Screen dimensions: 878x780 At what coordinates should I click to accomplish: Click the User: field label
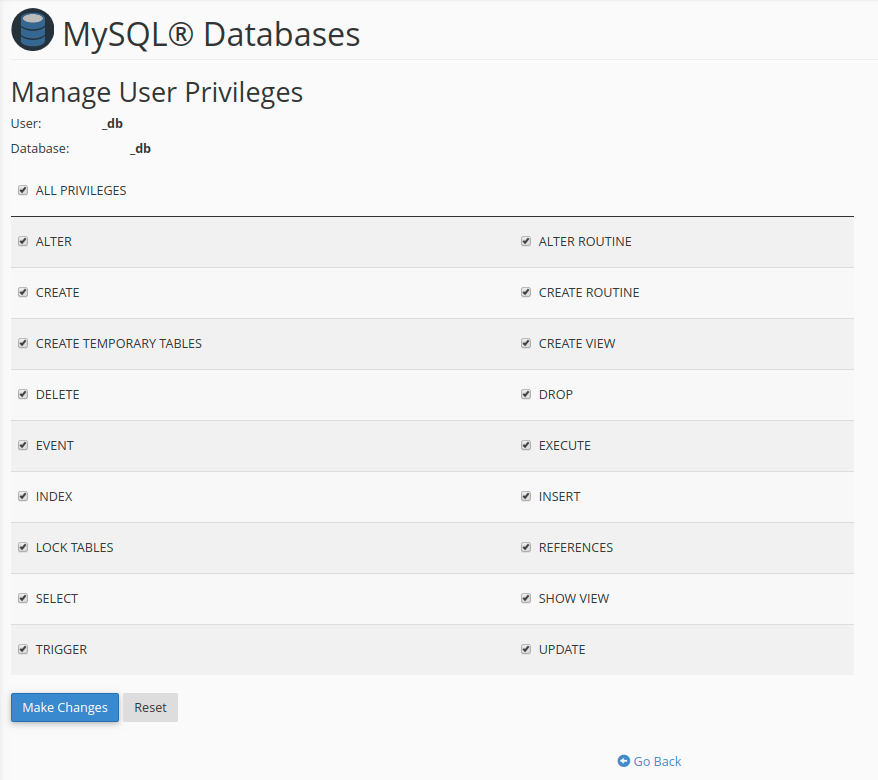pyautogui.click(x=26, y=124)
